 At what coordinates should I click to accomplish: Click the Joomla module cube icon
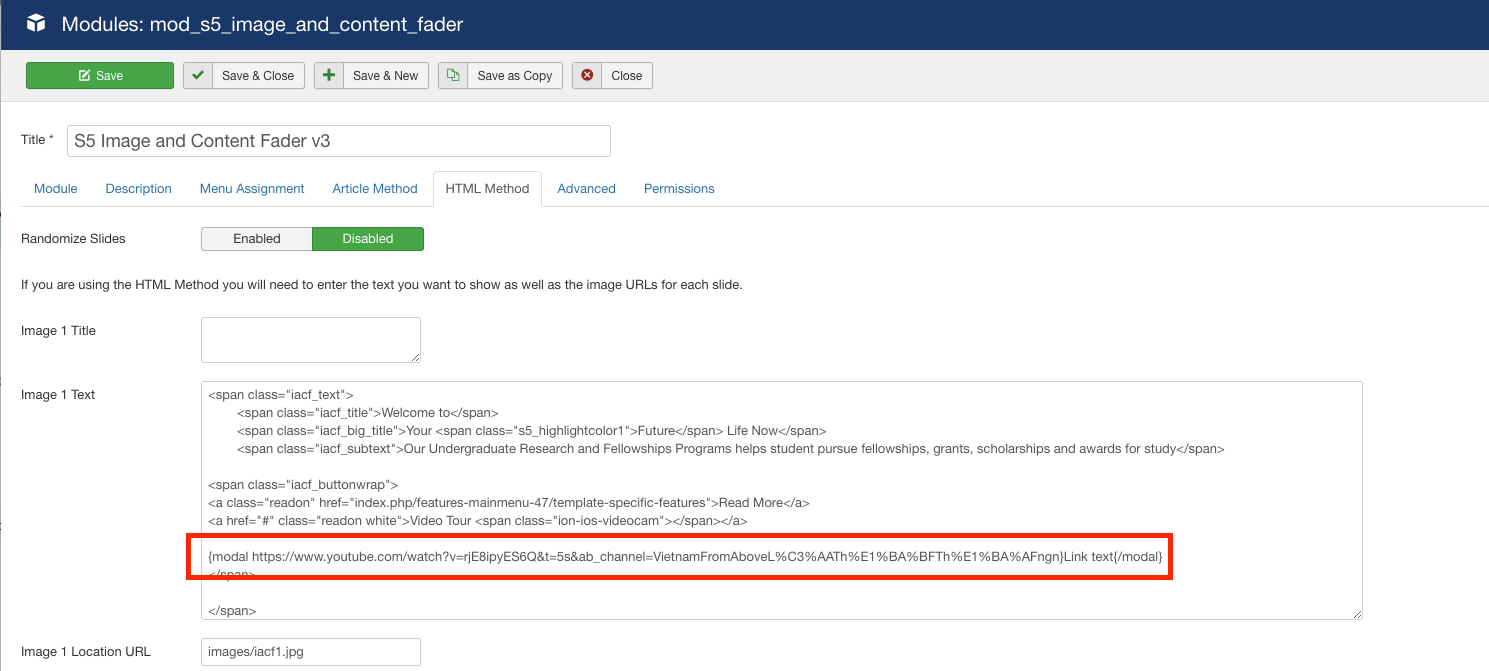(x=36, y=23)
